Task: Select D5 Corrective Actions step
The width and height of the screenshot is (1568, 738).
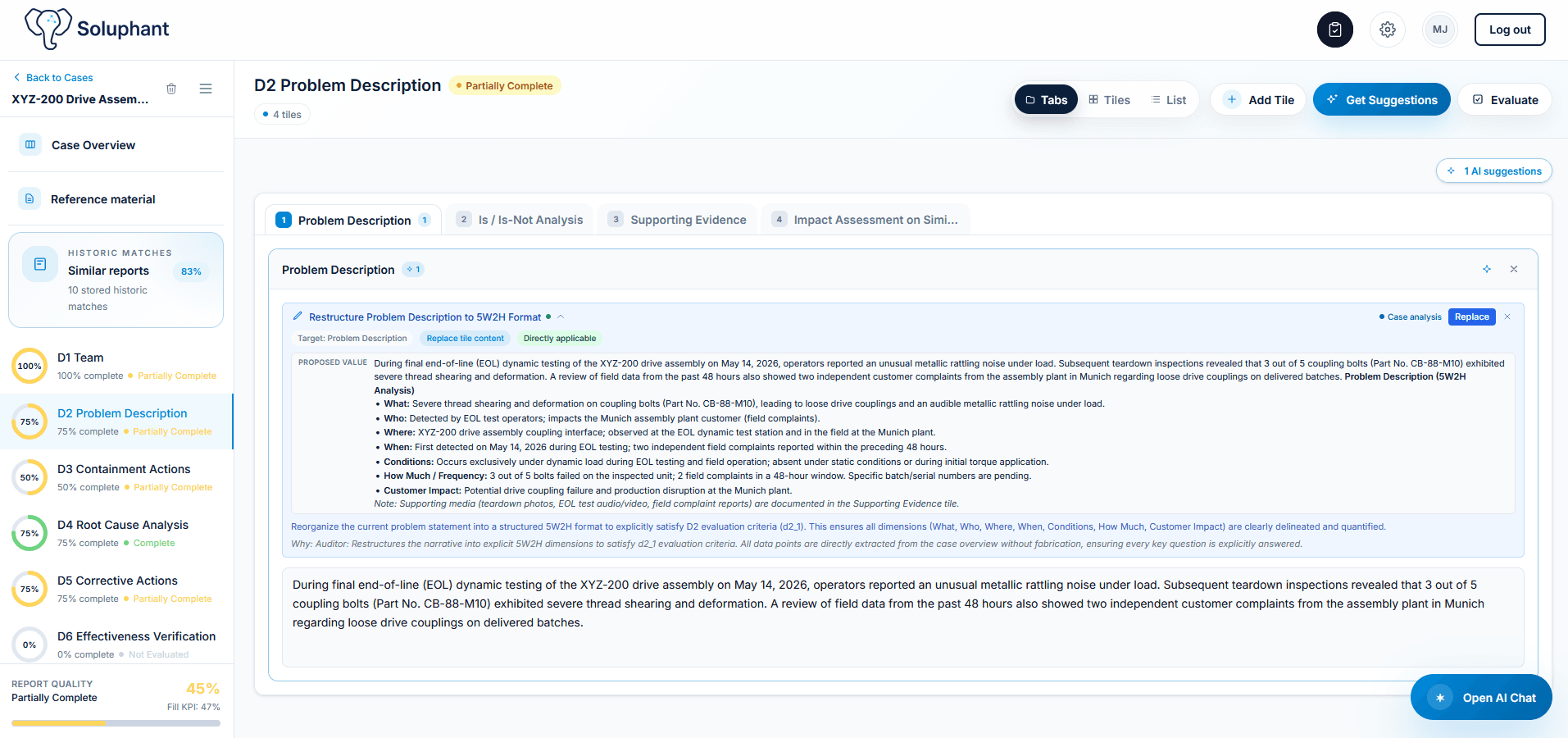Action: (116, 589)
